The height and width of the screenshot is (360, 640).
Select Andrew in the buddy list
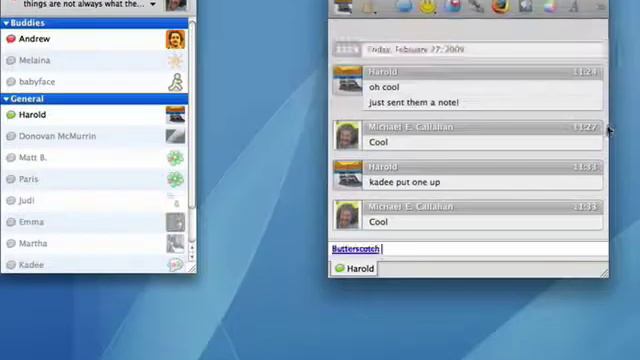pos(94,39)
